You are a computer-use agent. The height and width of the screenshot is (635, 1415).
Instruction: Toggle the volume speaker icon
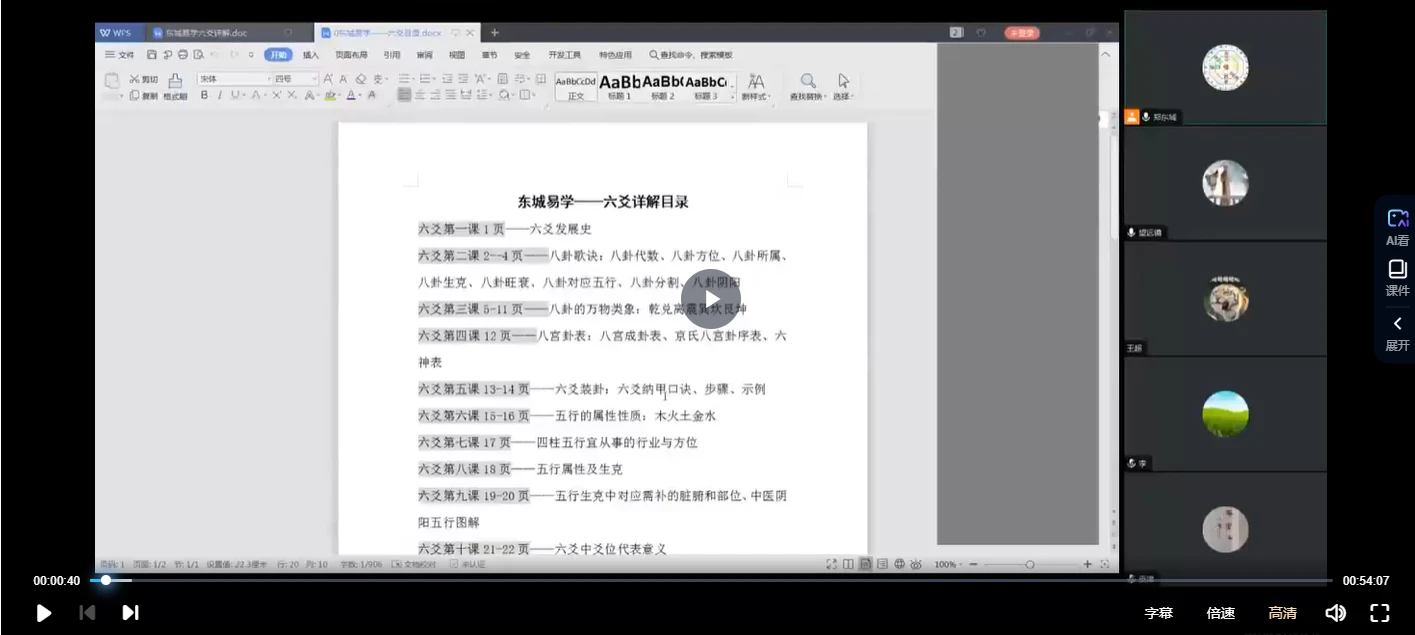coord(1335,613)
